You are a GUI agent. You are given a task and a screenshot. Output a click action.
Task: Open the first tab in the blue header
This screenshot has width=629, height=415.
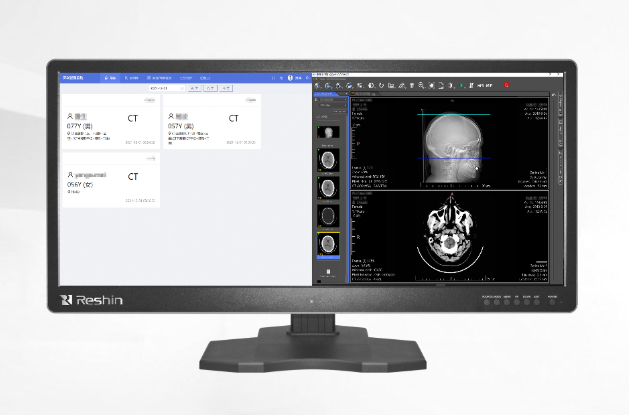(x=112, y=77)
